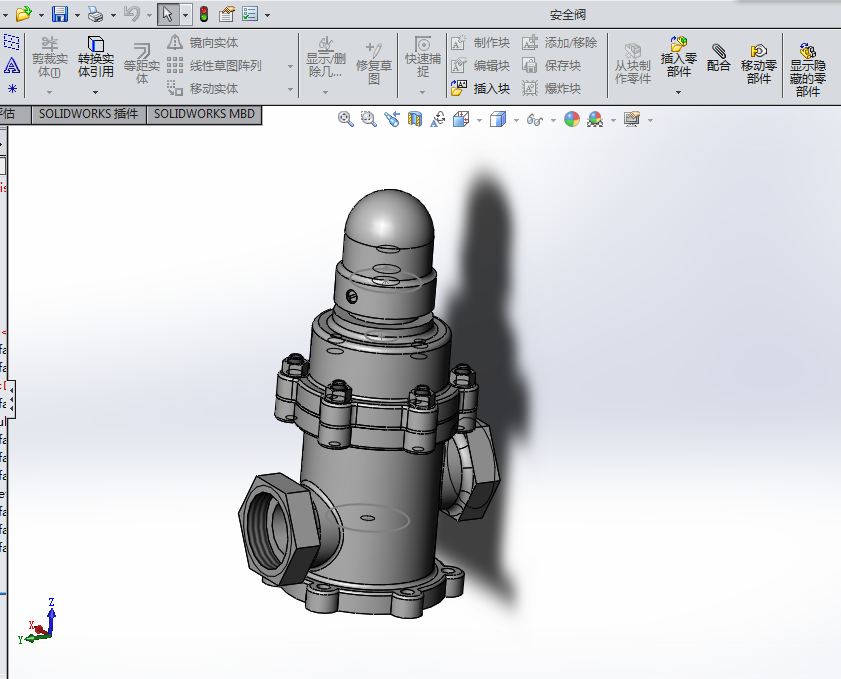The width and height of the screenshot is (841, 679).
Task: Toggle the cursor Select tool button
Action: tap(167, 14)
